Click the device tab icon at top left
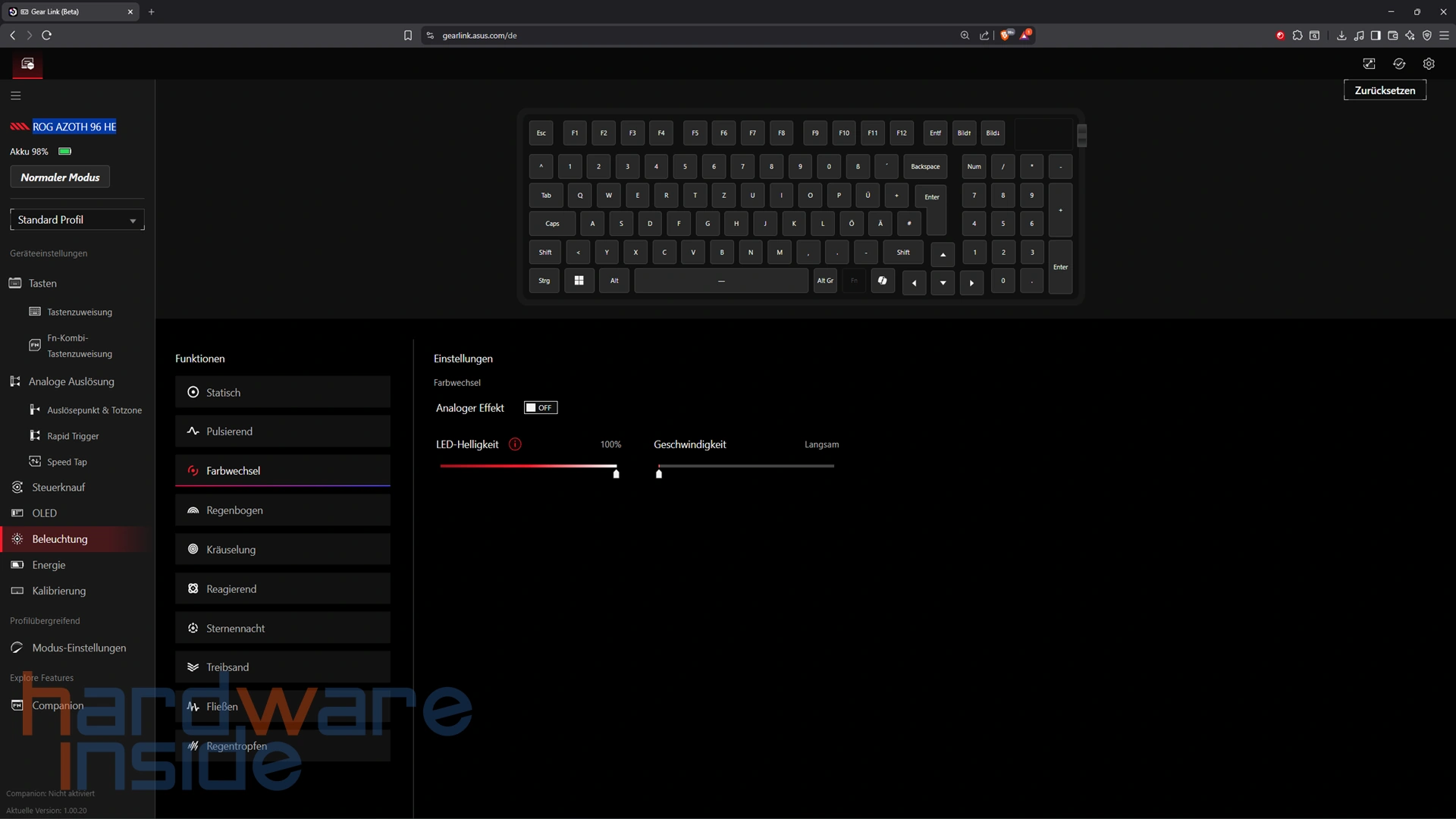 click(27, 64)
